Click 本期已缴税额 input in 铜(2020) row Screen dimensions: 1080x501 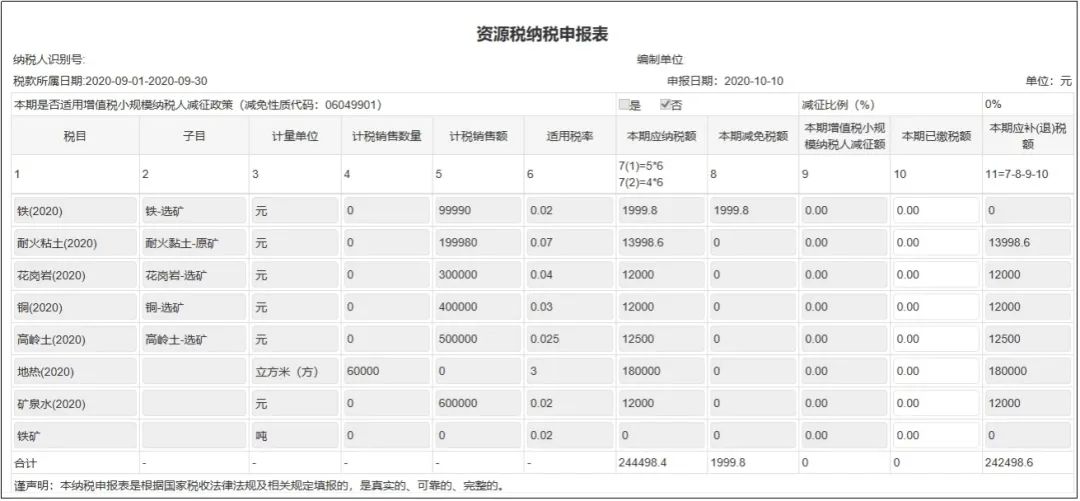pos(935,307)
